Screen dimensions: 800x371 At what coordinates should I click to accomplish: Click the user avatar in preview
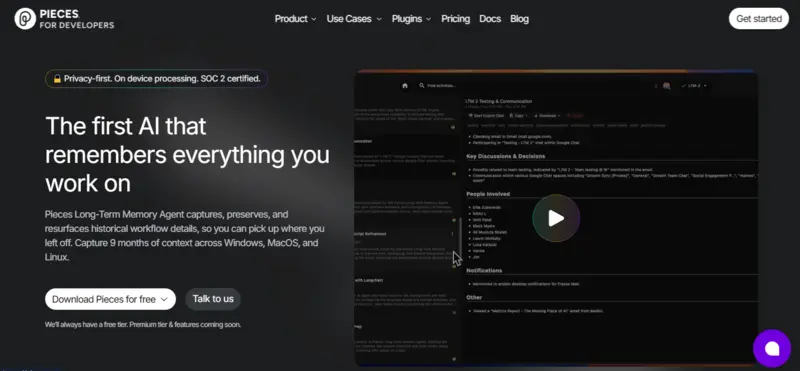pyautogui.click(x=666, y=86)
